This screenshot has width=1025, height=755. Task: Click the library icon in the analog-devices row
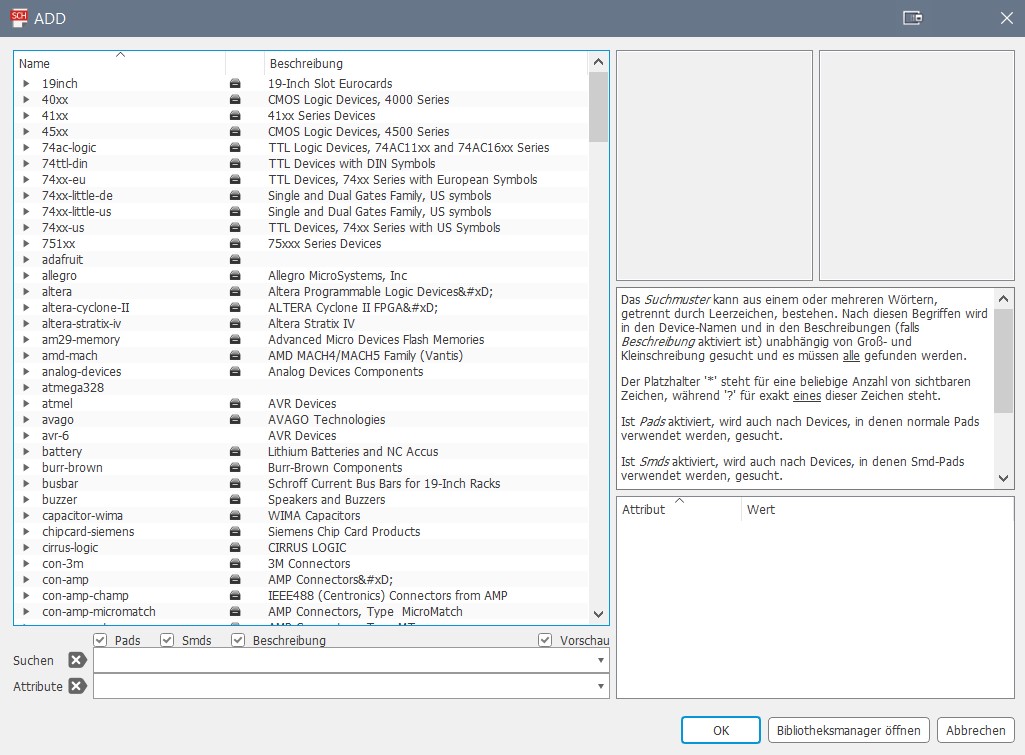(235, 371)
